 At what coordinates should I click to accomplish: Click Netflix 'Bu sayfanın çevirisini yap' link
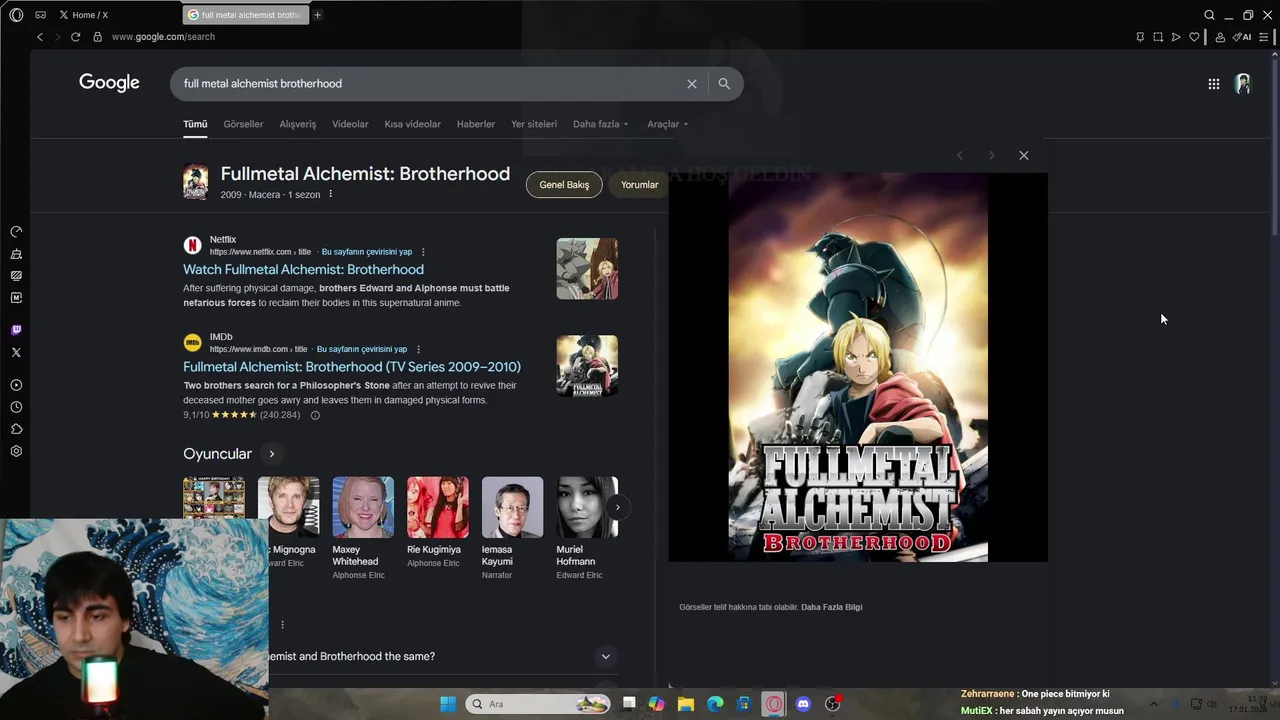(x=367, y=252)
